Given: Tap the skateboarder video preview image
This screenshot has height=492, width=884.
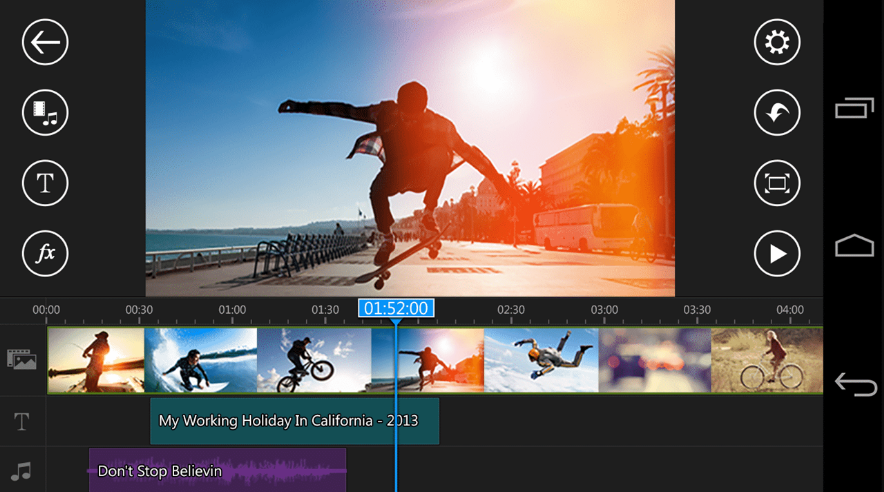Looking at the screenshot, I should [410, 148].
